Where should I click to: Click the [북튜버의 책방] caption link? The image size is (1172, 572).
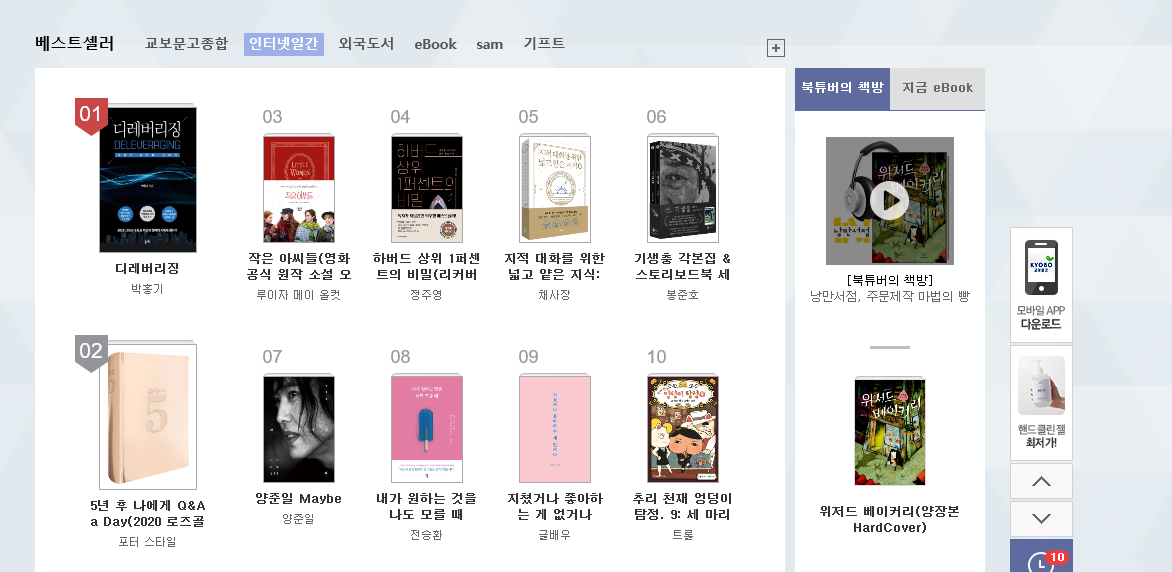(x=889, y=280)
